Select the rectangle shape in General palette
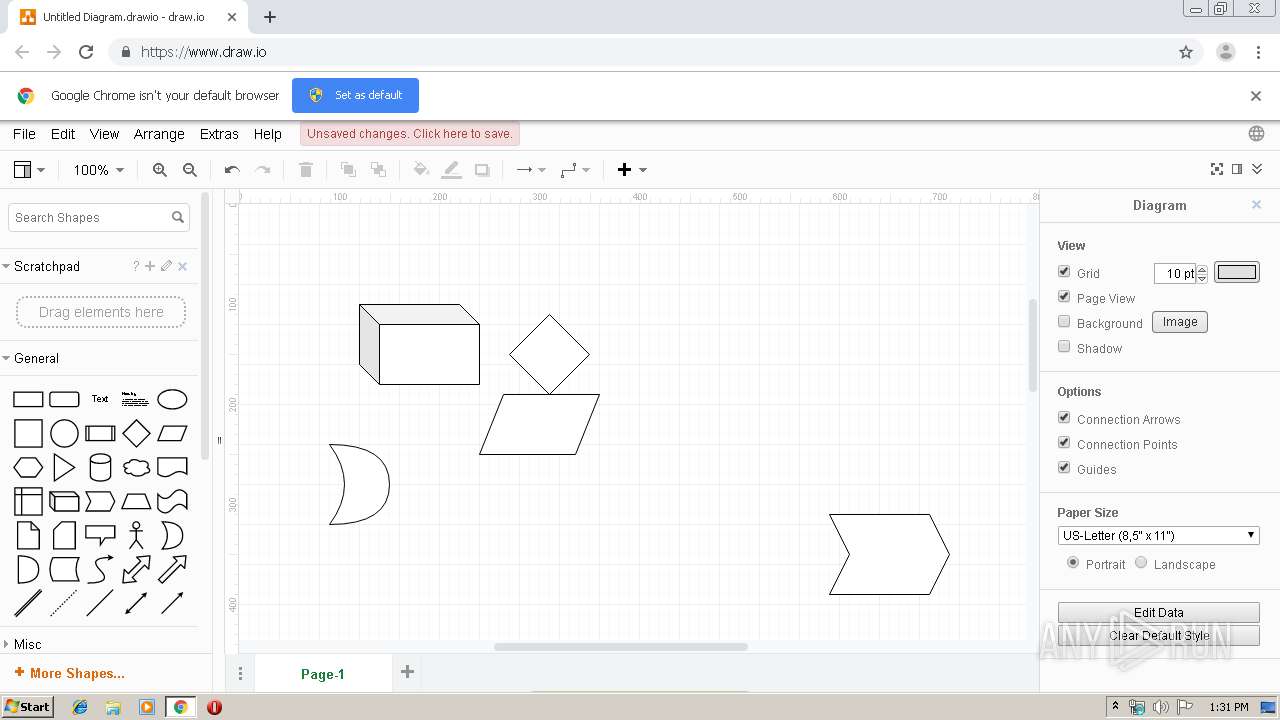Viewport: 1280px width, 720px height. point(28,400)
